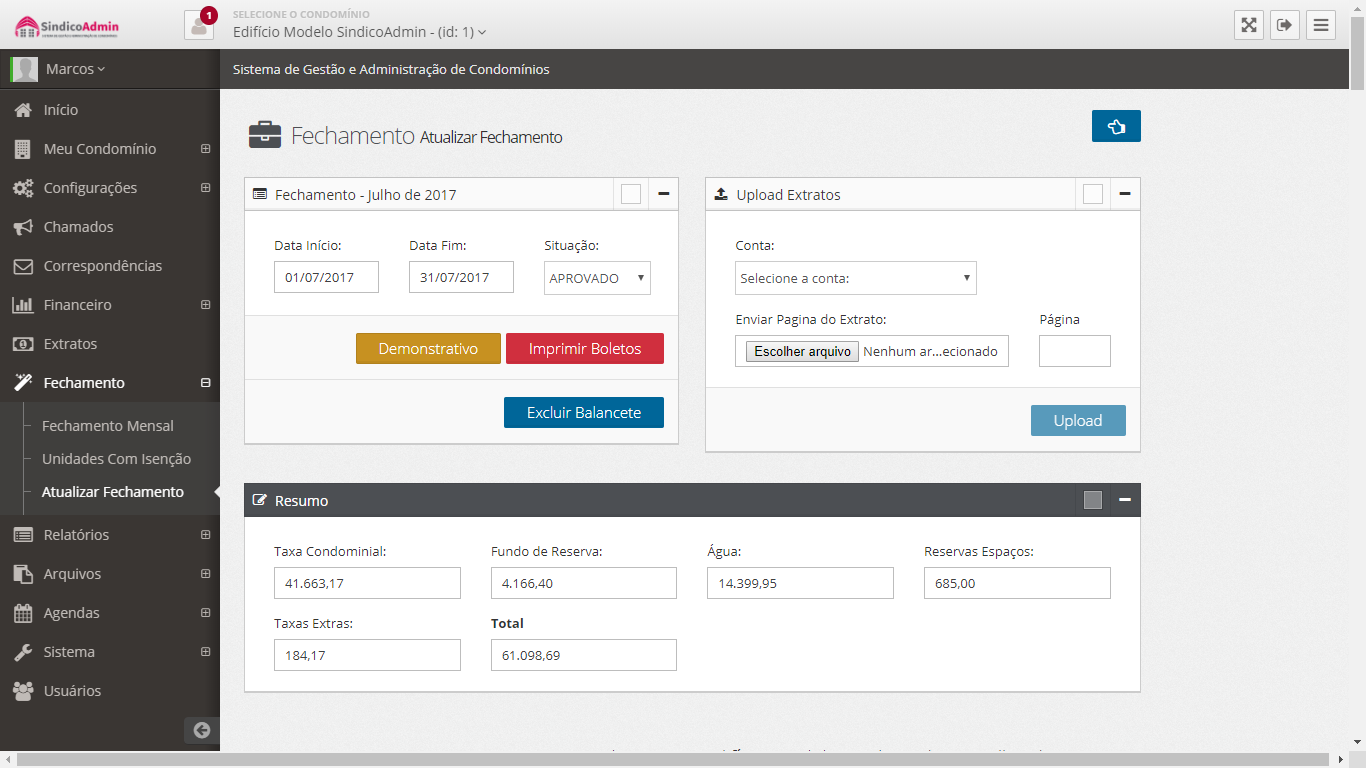
Task: Toggle fullscreen with the expand arrows icon
Action: 1249,25
